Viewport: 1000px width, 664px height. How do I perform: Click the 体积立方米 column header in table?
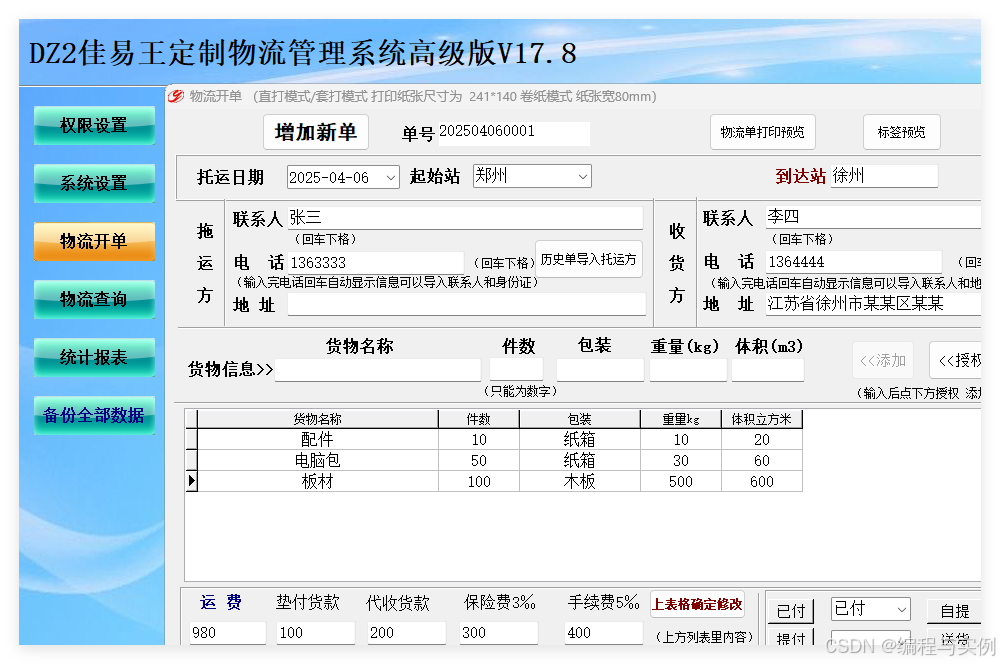(x=761, y=419)
